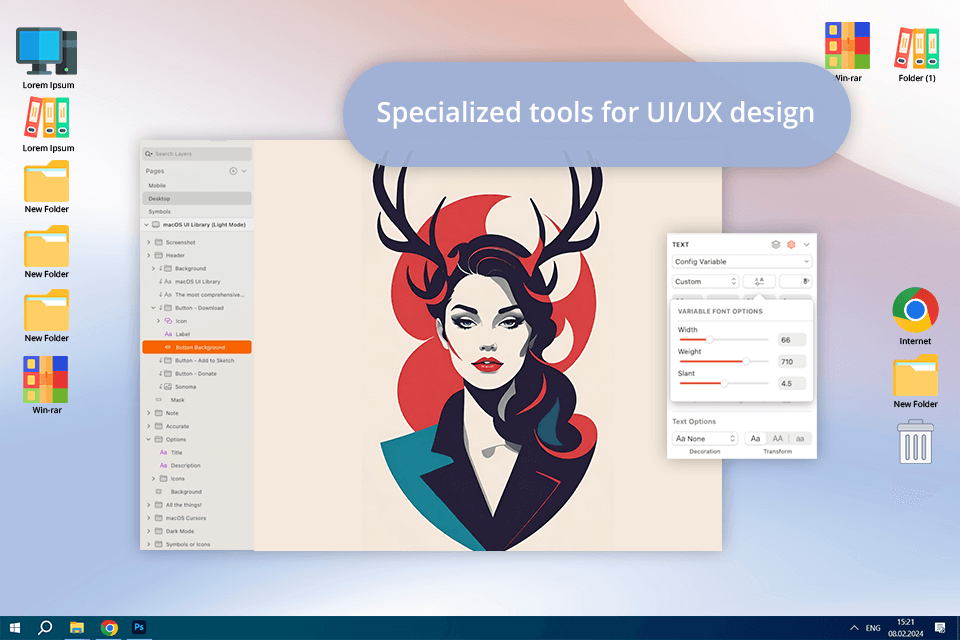This screenshot has height=640, width=960.
Task: Open the variable font options AA button
Action: (x=759, y=281)
